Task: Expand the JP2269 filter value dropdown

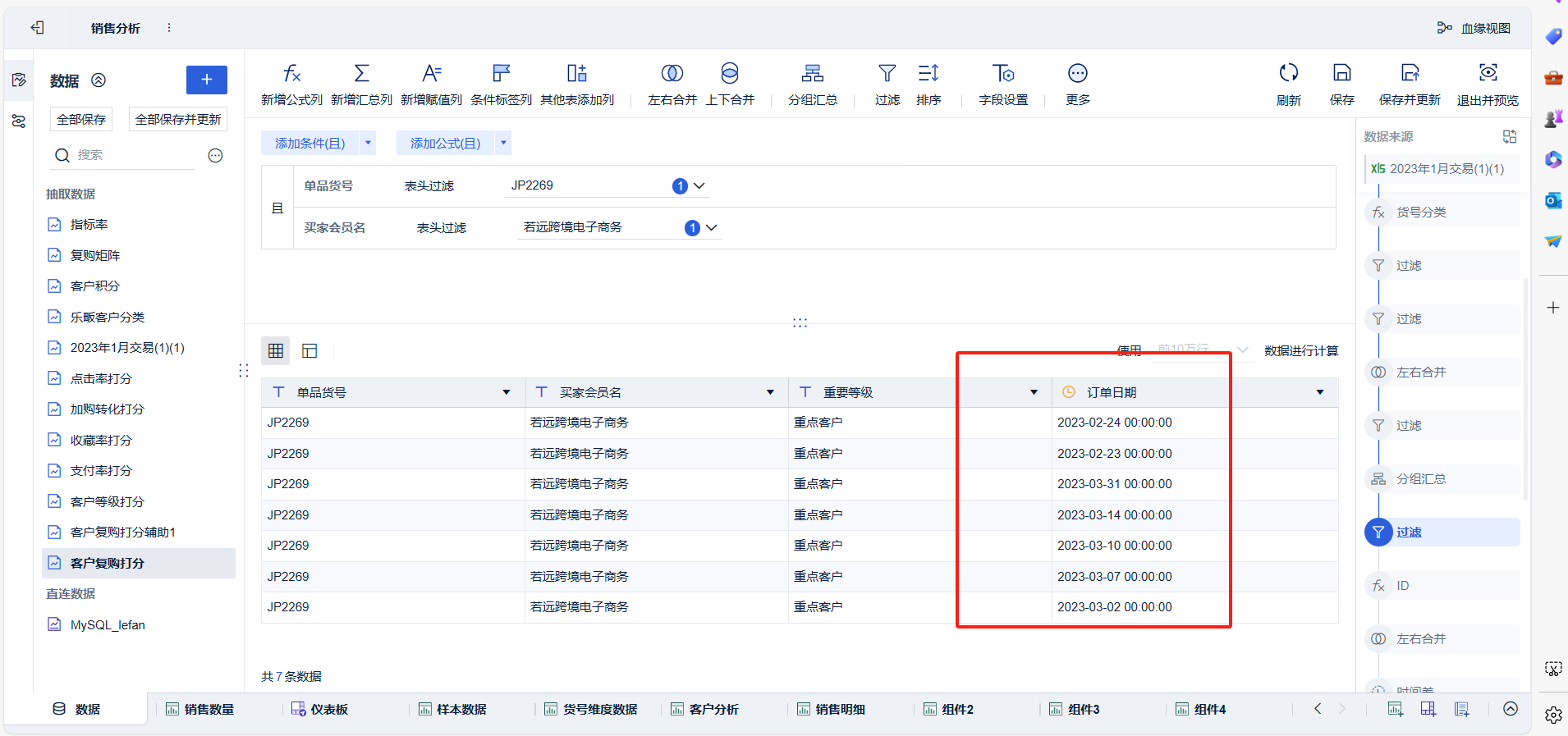Action: tap(699, 186)
